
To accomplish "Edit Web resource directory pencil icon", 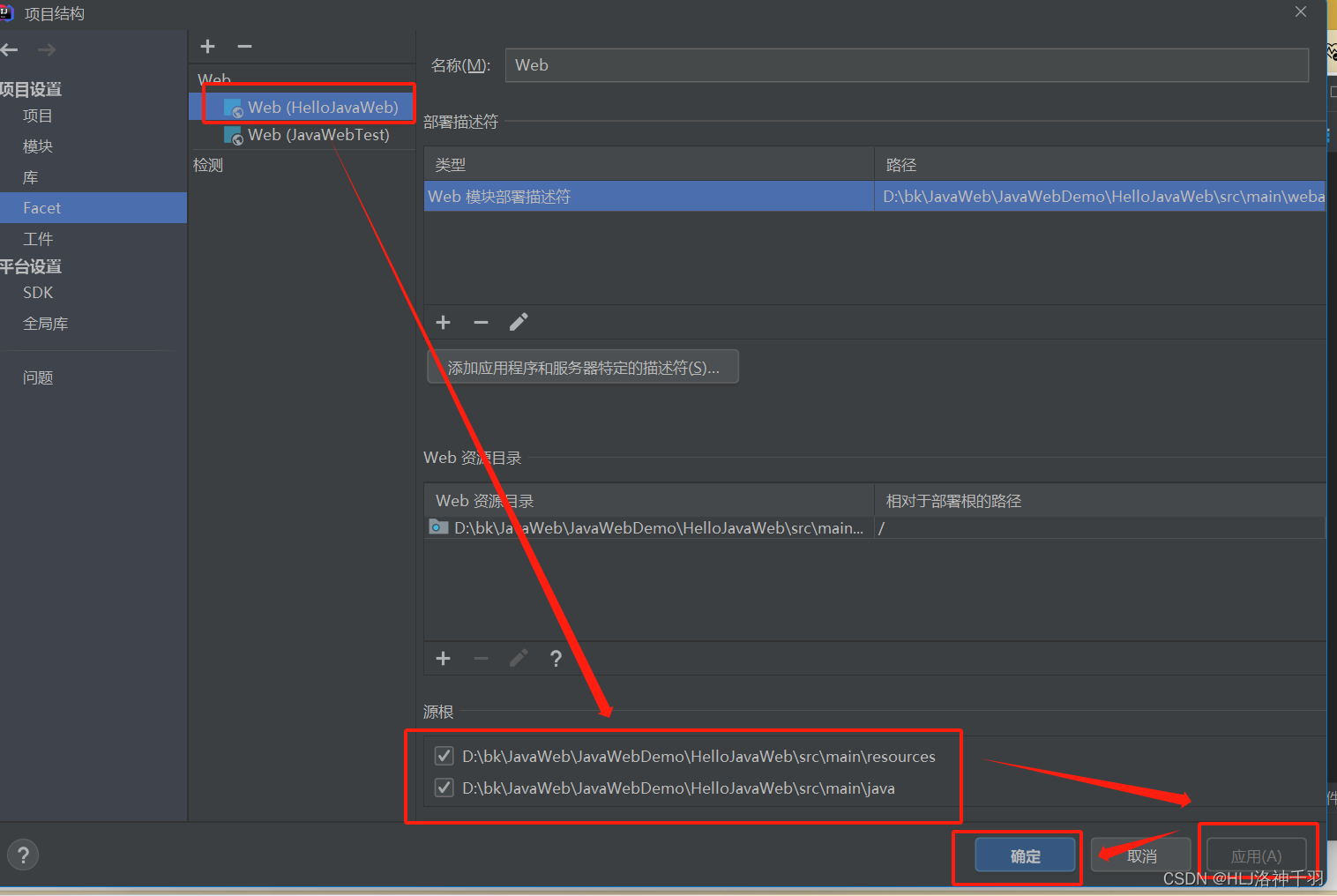I will (519, 659).
